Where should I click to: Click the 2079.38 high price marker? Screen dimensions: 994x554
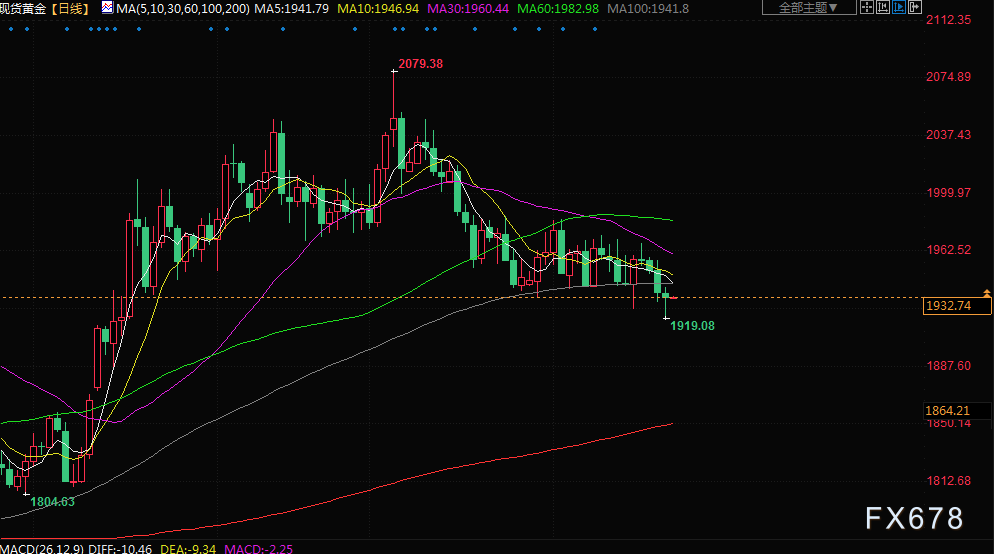pos(420,64)
